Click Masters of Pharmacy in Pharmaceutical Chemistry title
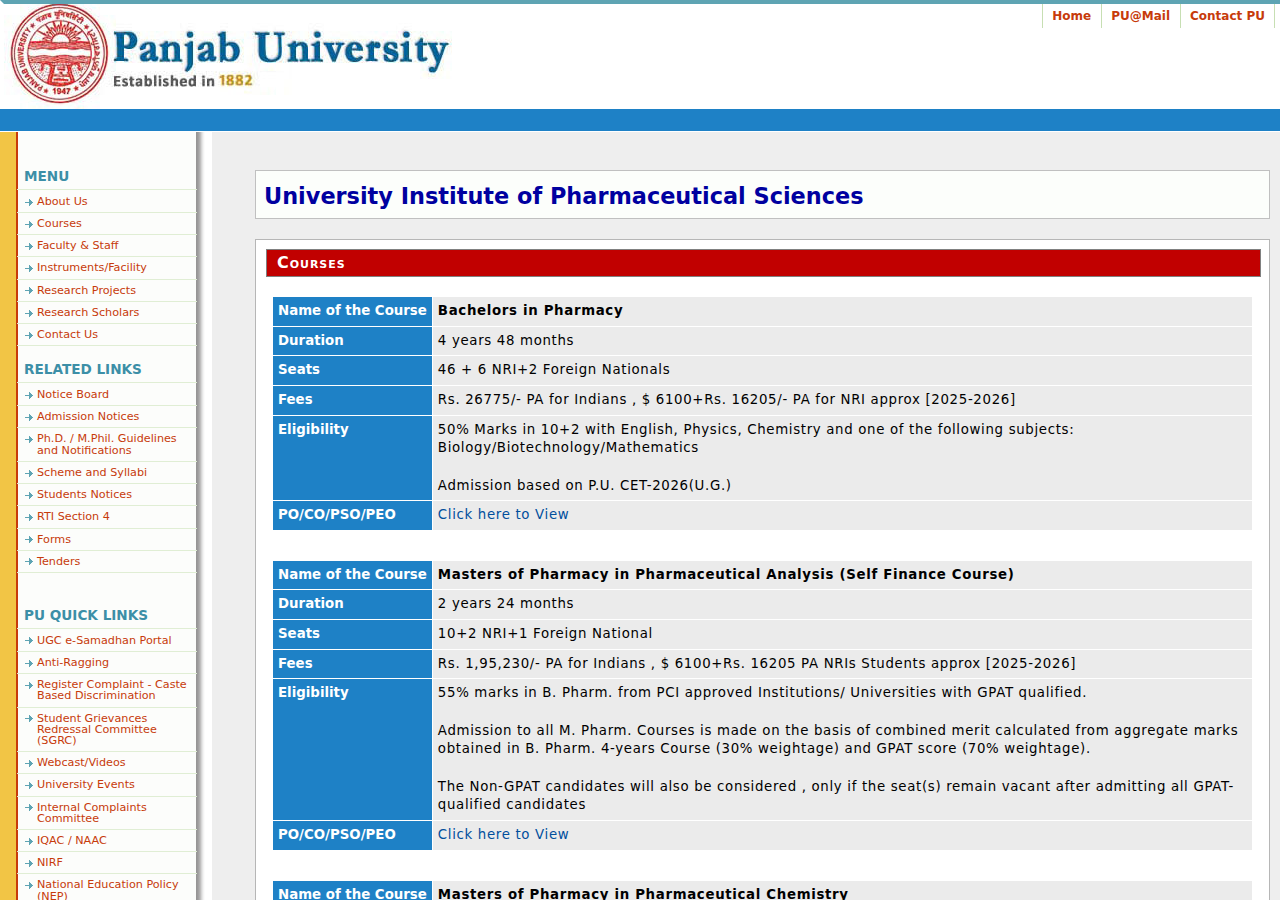 [643, 893]
